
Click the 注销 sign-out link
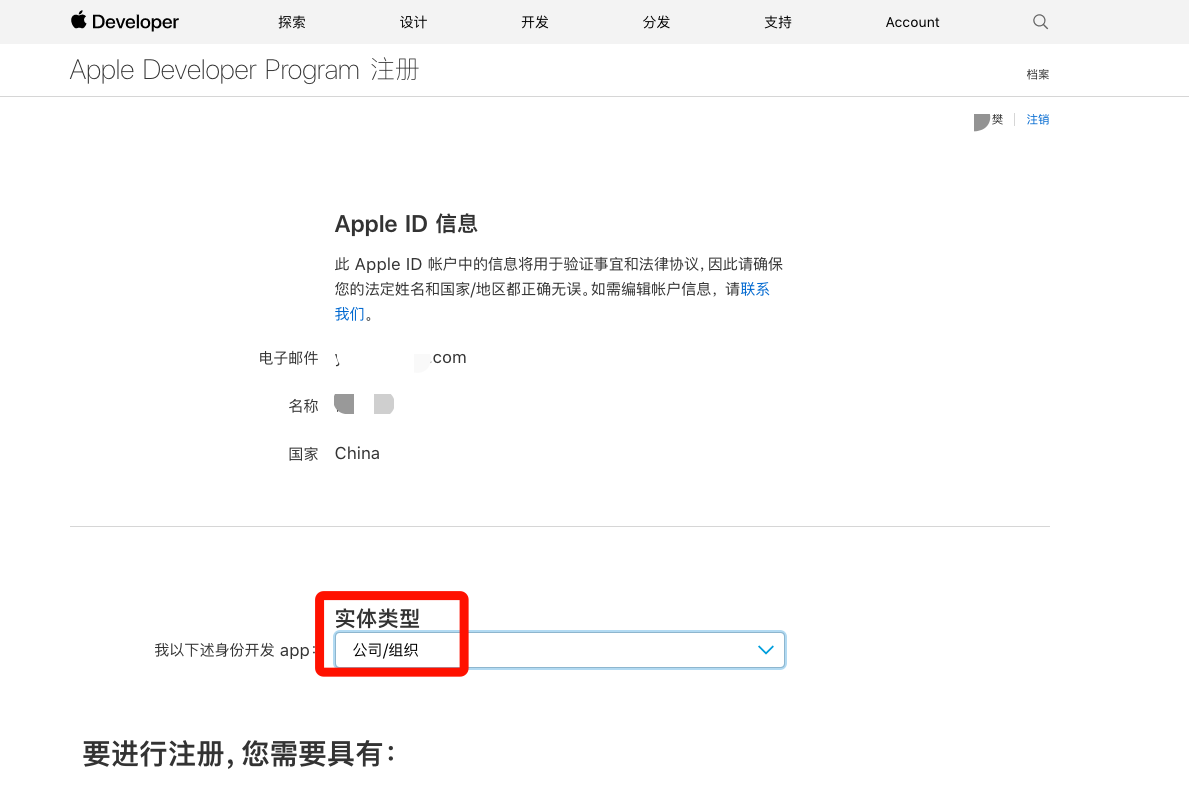[1038, 119]
